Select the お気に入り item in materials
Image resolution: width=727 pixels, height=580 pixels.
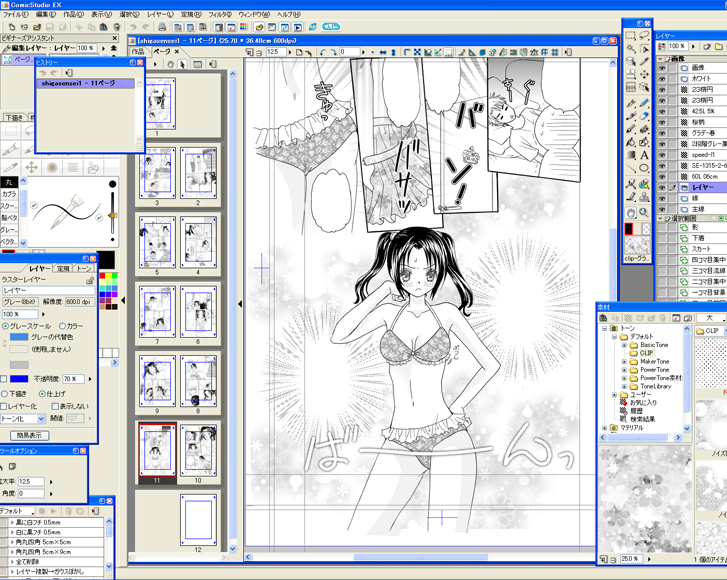tap(643, 402)
